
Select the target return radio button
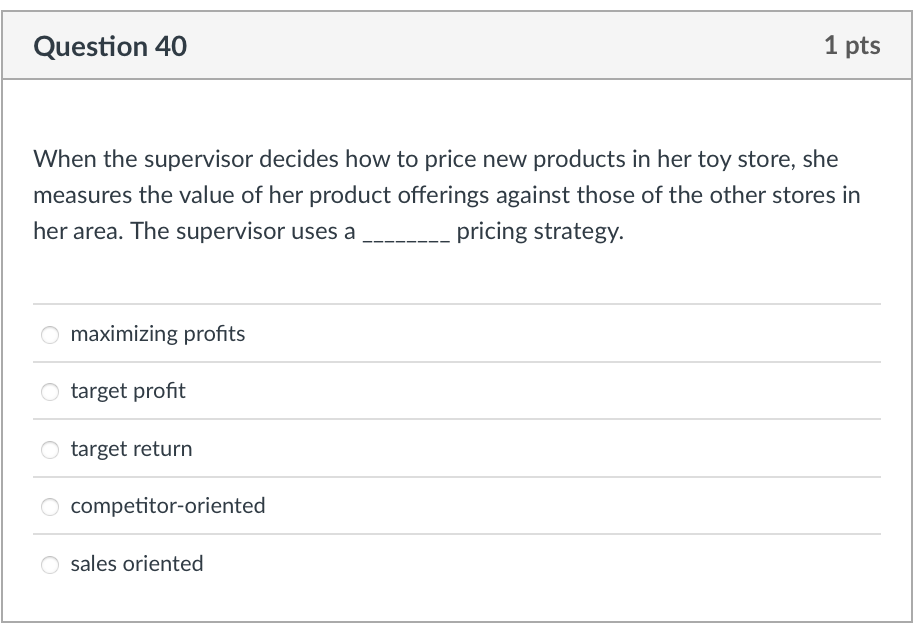pos(50,450)
